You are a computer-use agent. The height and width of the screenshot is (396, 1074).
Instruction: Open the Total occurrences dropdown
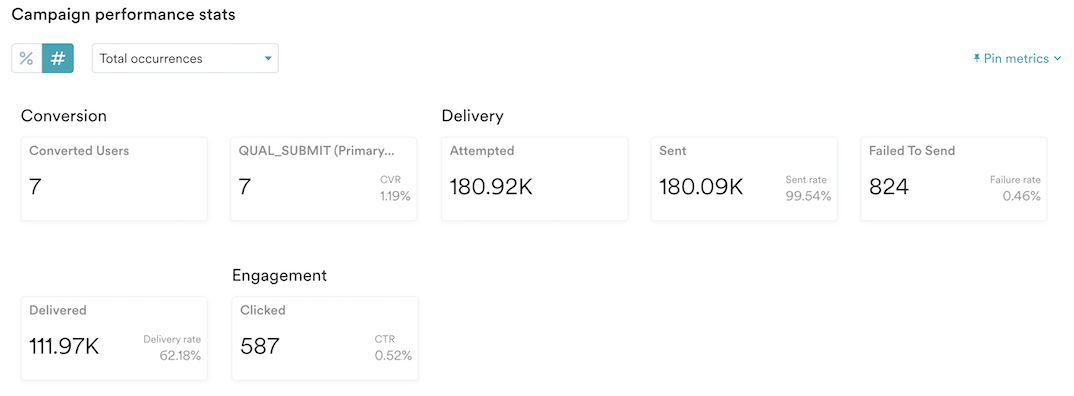pyautogui.click(x=185, y=58)
